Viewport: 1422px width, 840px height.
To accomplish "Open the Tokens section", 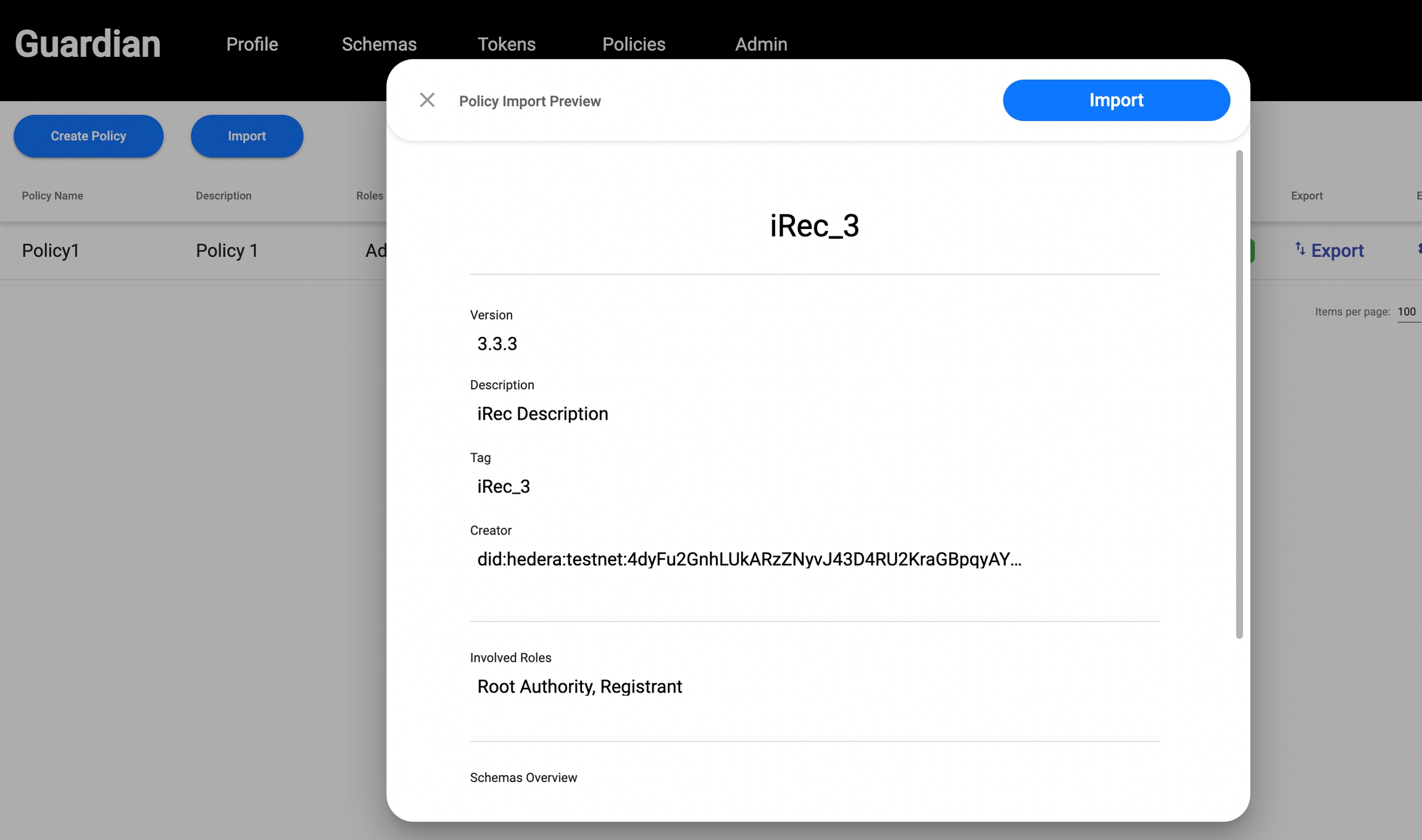I will 506,44.
